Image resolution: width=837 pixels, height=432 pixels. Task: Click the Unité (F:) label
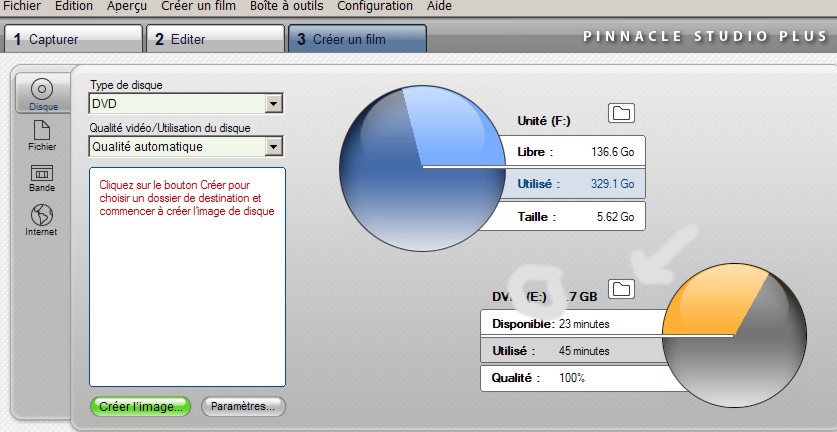[x=544, y=121]
